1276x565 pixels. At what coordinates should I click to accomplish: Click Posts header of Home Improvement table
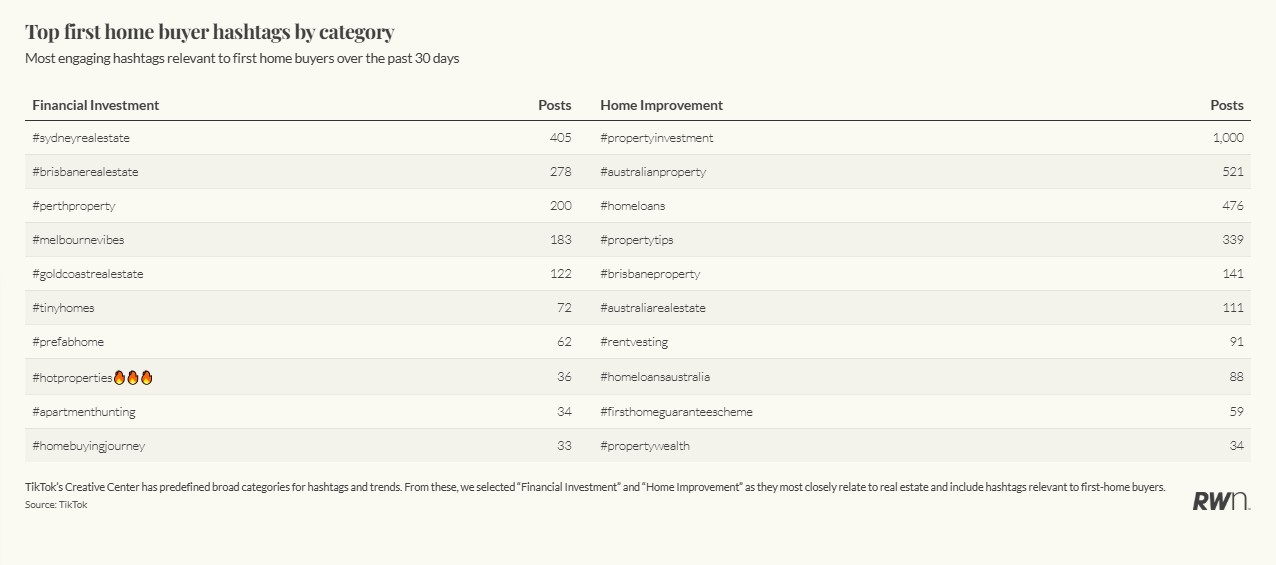[1227, 105]
